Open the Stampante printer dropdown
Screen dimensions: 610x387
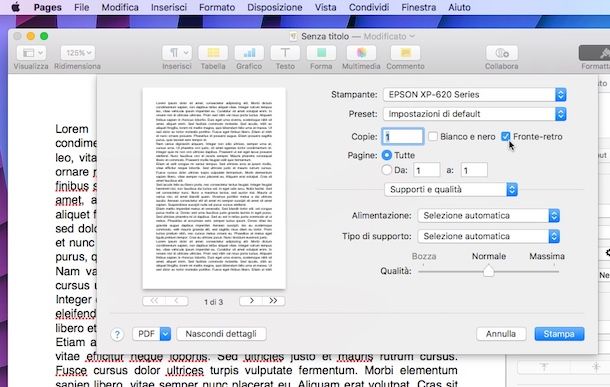point(475,95)
